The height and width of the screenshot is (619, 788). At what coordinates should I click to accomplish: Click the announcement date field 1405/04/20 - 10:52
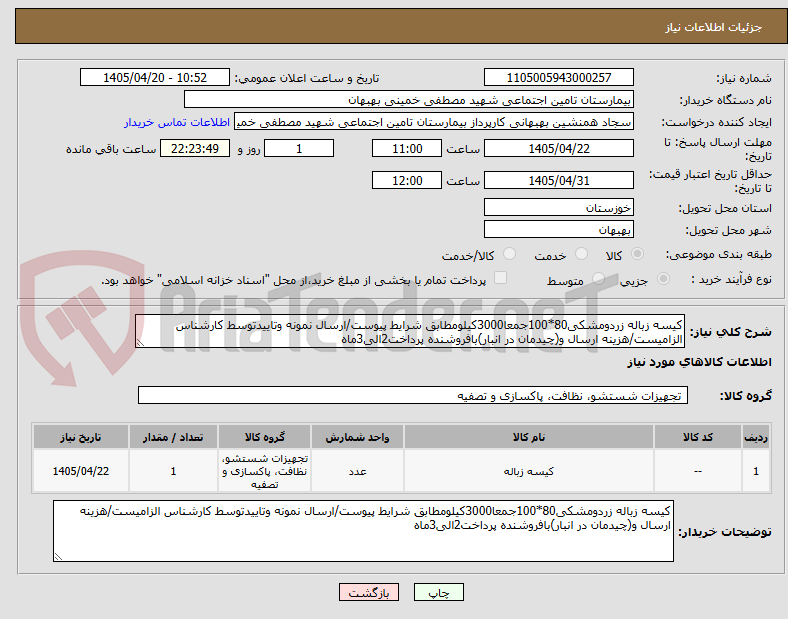pos(155,77)
